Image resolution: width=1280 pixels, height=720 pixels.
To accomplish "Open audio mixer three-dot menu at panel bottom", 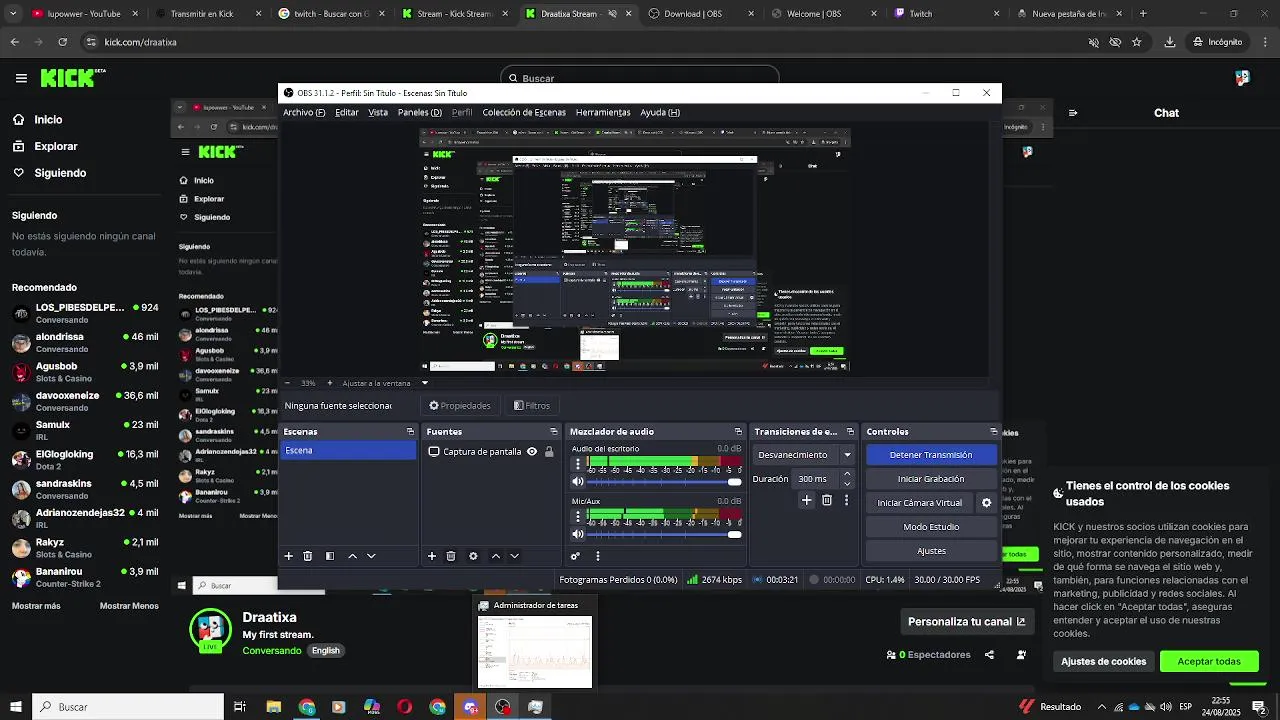I will point(598,556).
